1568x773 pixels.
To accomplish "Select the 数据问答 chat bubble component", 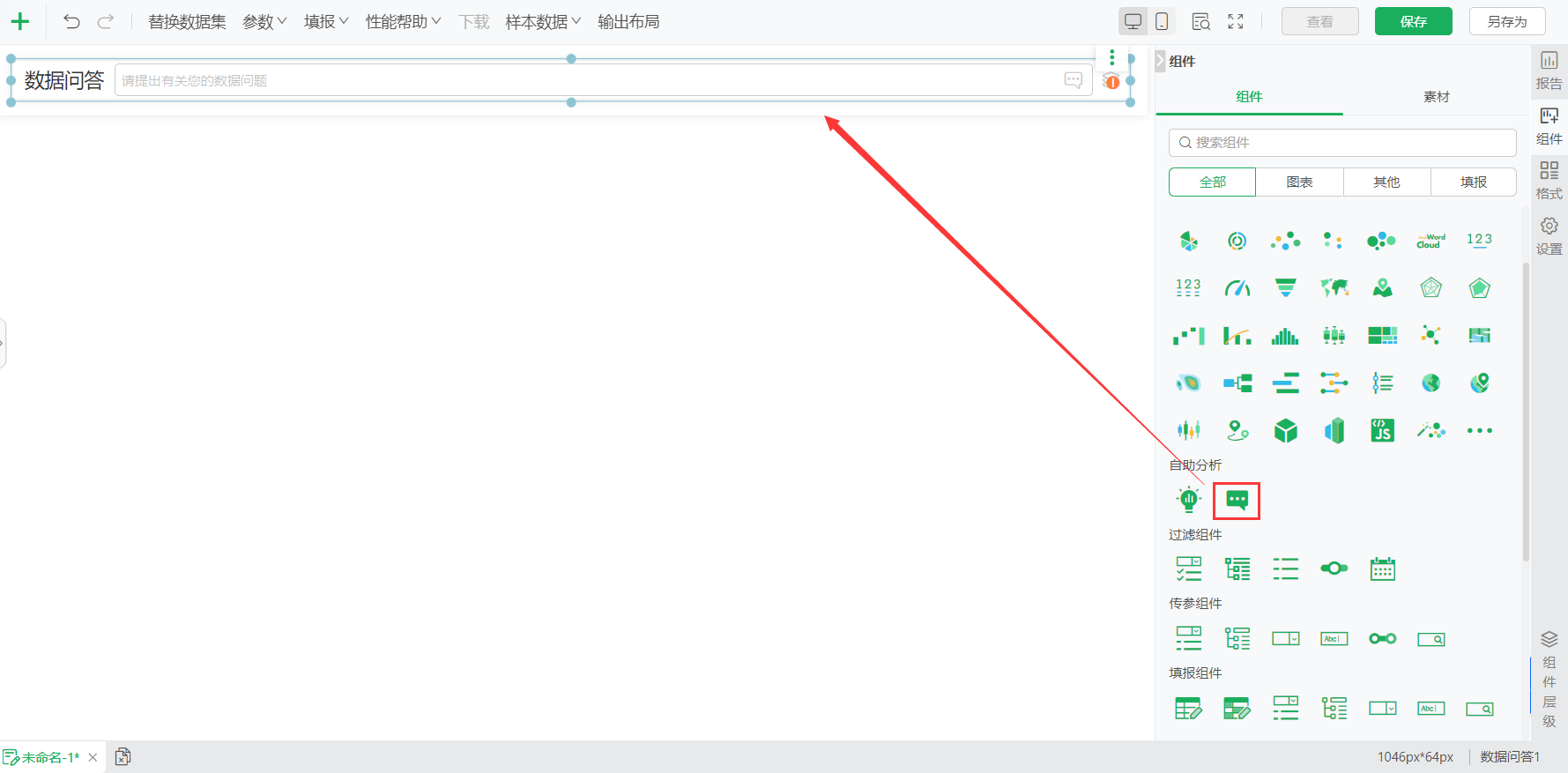I will 1237,501.
